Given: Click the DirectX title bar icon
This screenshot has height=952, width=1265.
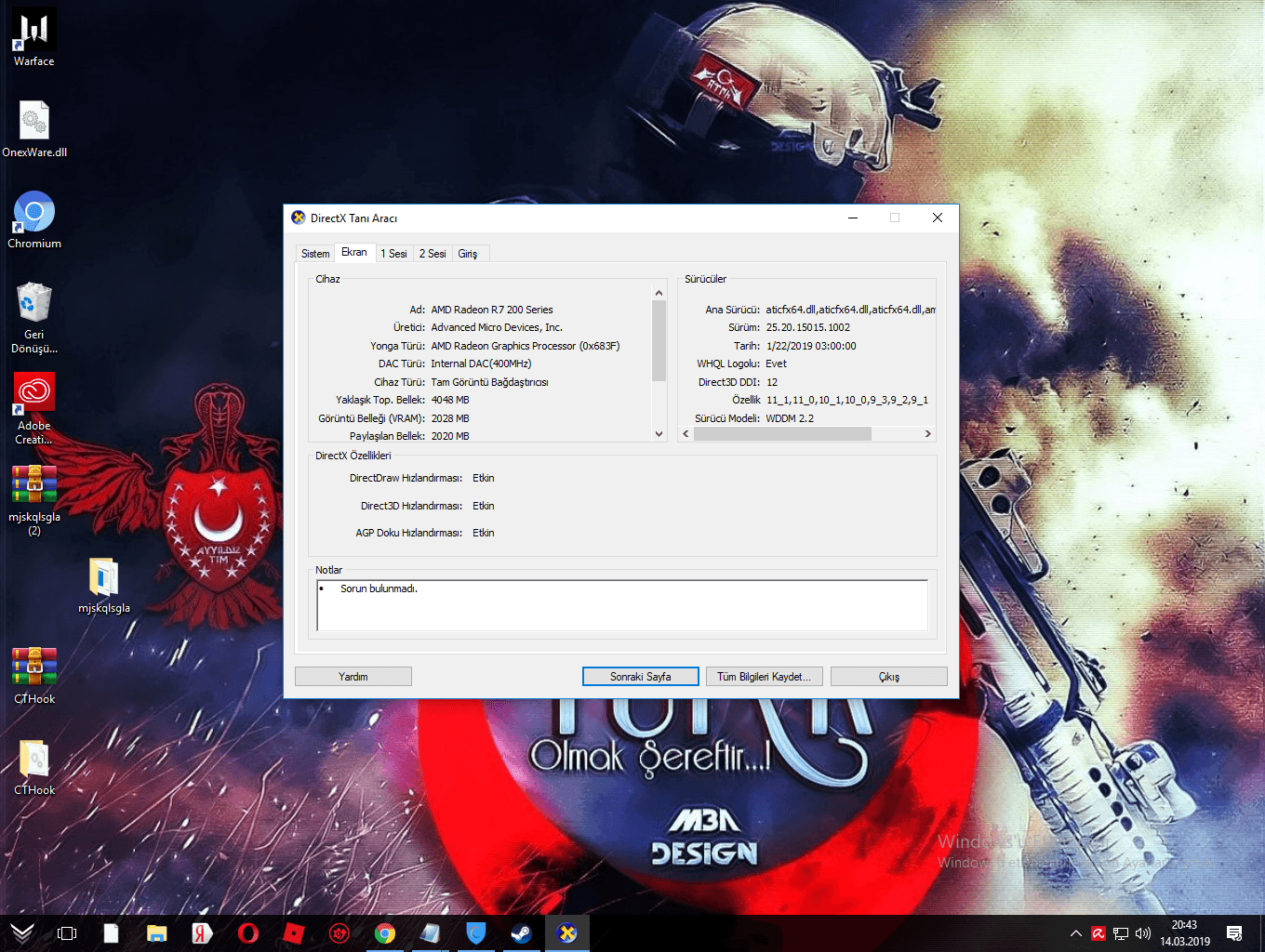Looking at the screenshot, I should pos(299,218).
